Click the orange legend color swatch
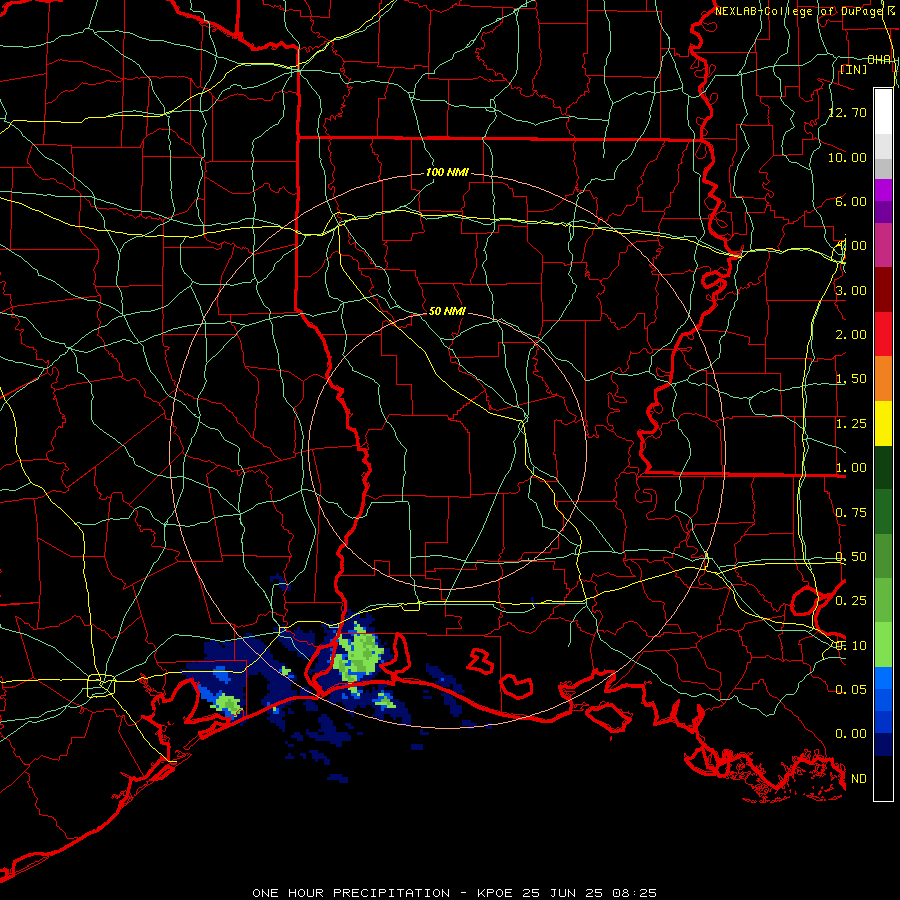This screenshot has height=900, width=900. tap(883, 379)
